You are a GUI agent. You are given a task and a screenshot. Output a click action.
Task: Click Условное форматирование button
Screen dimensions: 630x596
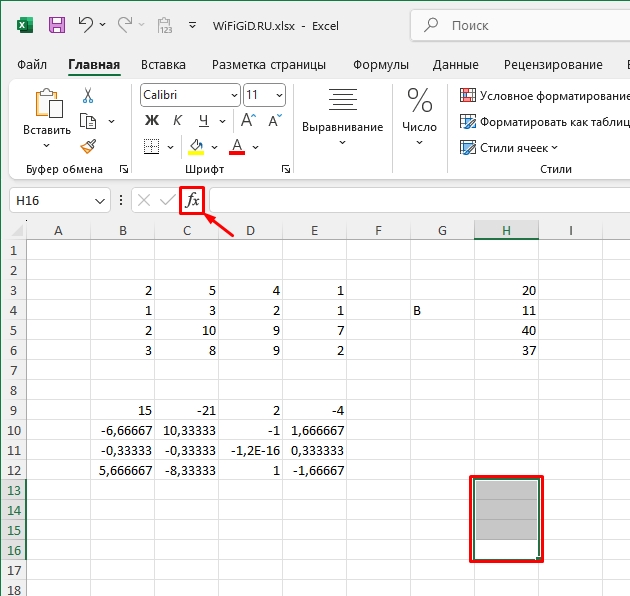pos(544,96)
